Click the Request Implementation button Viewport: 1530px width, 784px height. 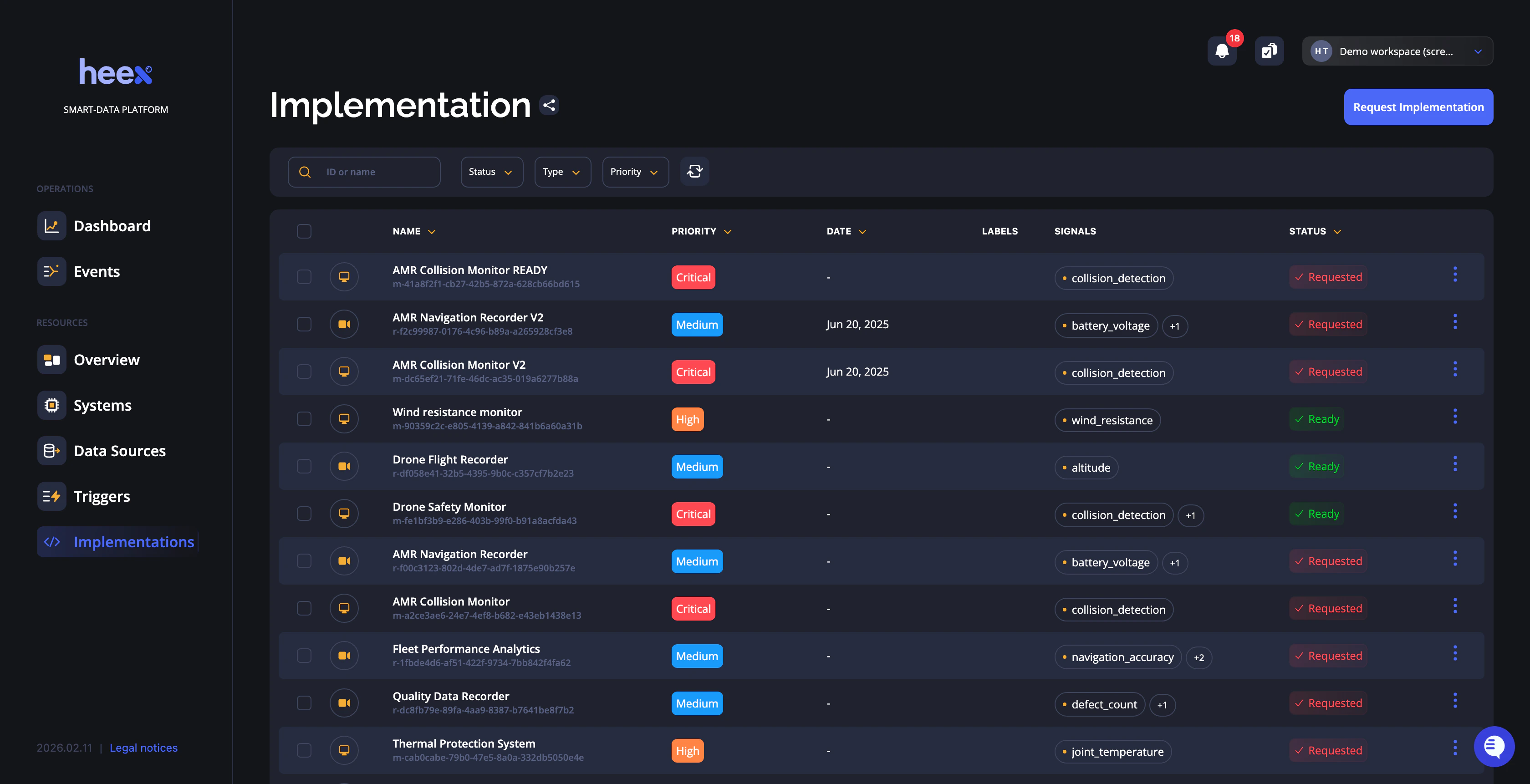pyautogui.click(x=1418, y=107)
